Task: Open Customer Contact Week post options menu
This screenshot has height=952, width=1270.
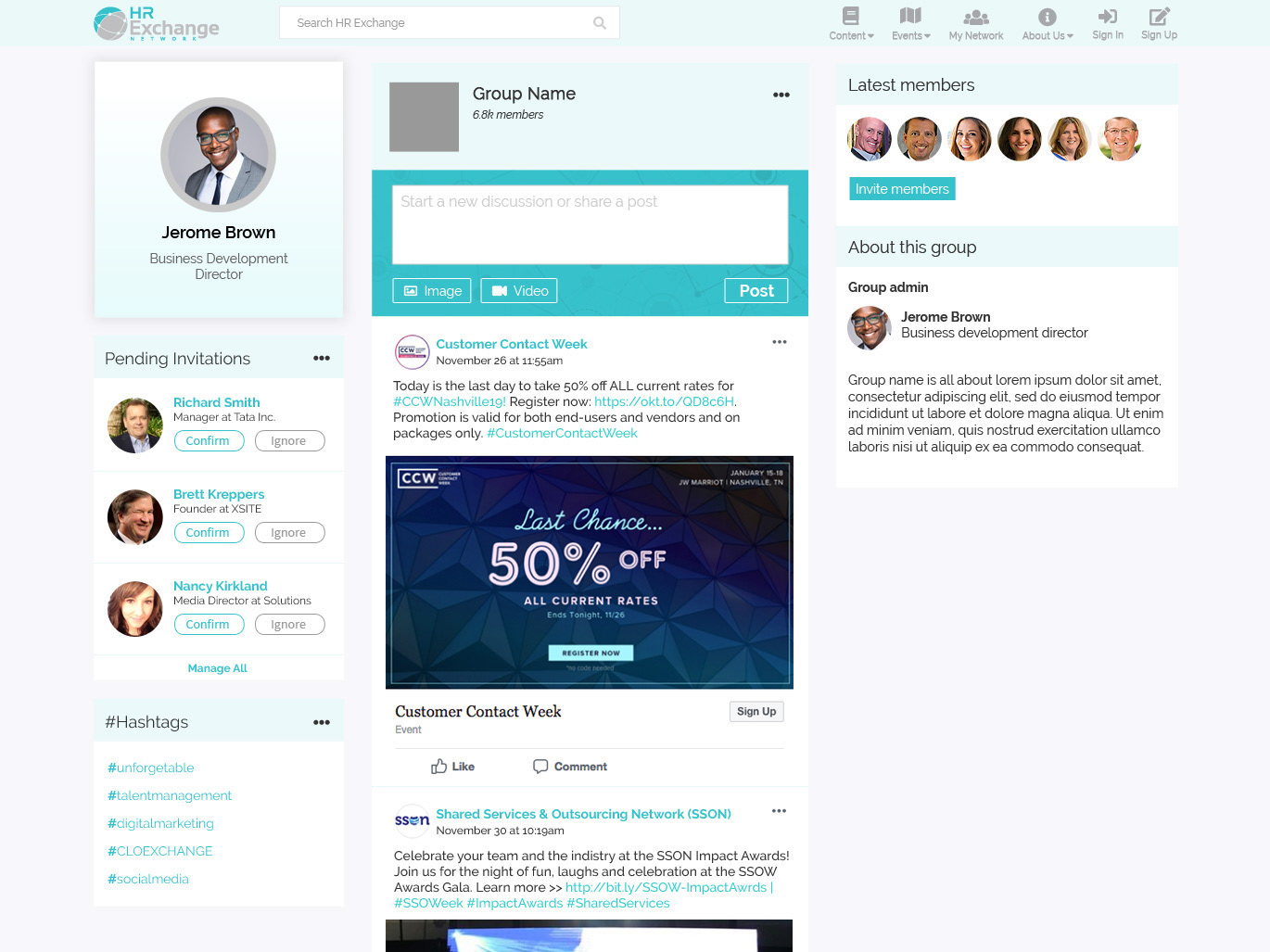Action: [780, 342]
